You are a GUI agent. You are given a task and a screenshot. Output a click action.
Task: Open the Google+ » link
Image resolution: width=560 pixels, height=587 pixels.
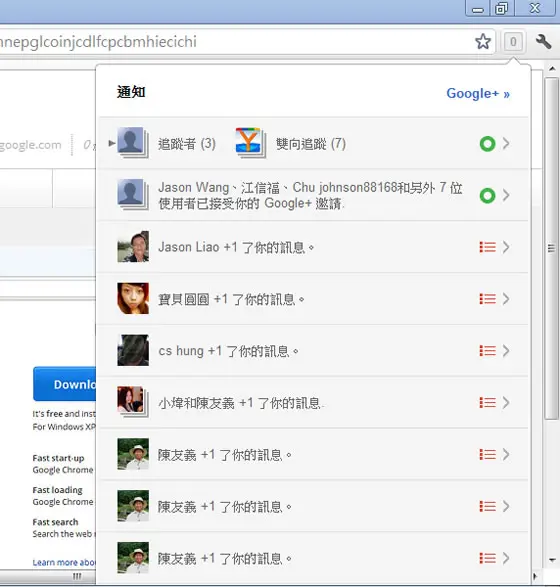pyautogui.click(x=478, y=93)
